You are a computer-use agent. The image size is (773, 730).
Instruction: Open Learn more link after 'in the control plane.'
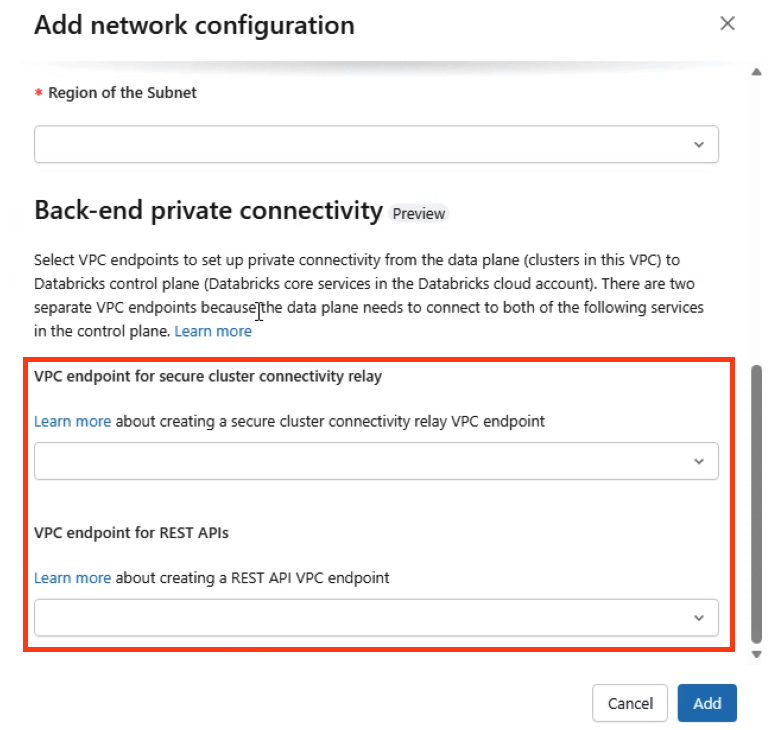[x=213, y=331]
